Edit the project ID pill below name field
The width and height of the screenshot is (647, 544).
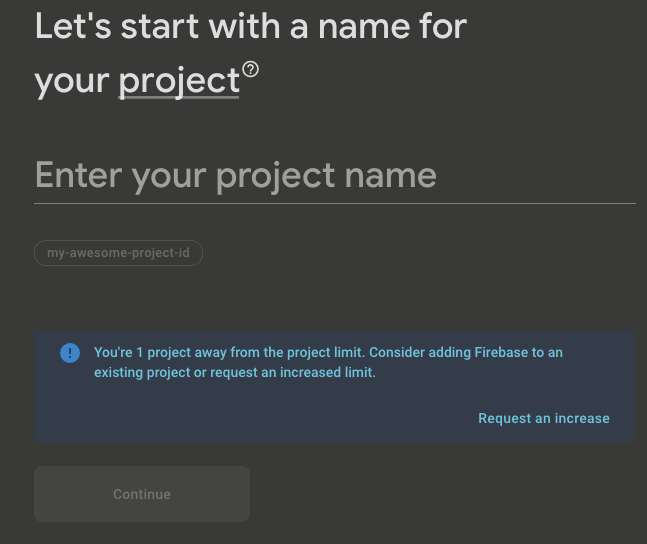pyautogui.click(x=118, y=253)
